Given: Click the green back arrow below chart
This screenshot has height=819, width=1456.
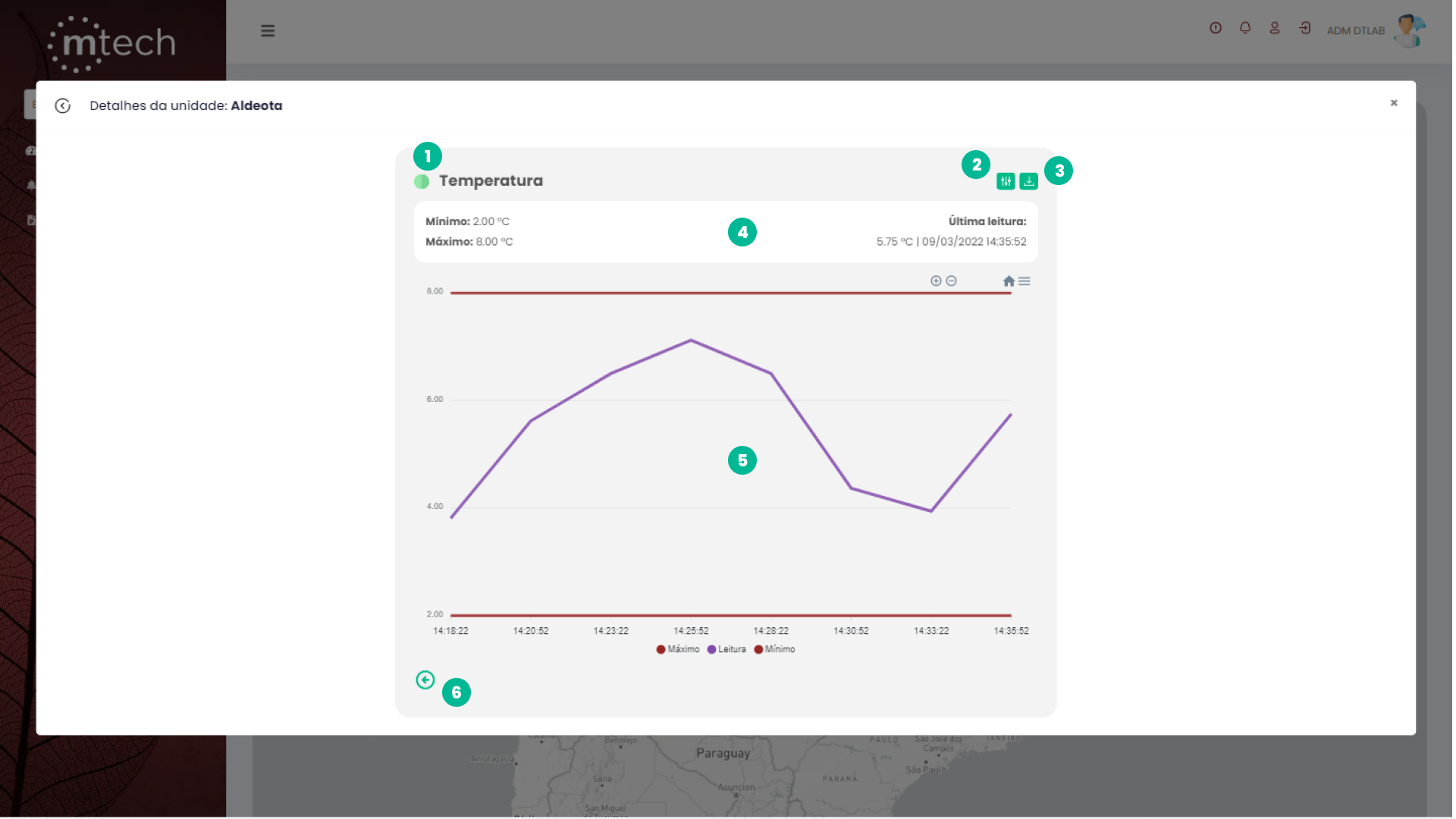Looking at the screenshot, I should click(425, 680).
